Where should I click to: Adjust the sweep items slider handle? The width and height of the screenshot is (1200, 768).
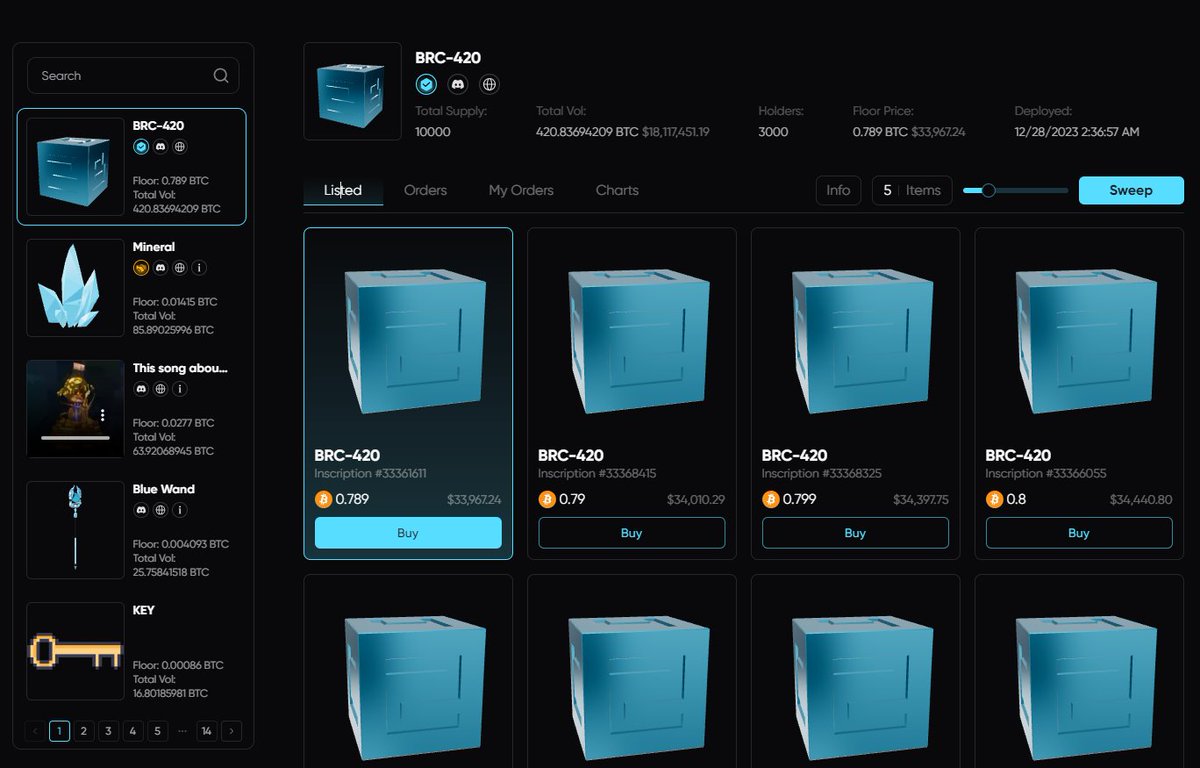click(988, 190)
